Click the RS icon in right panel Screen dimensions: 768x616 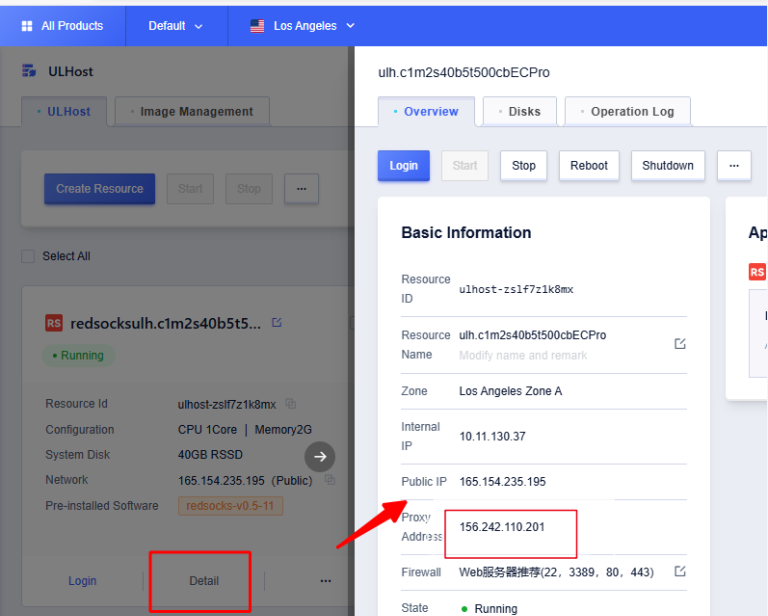point(757,272)
